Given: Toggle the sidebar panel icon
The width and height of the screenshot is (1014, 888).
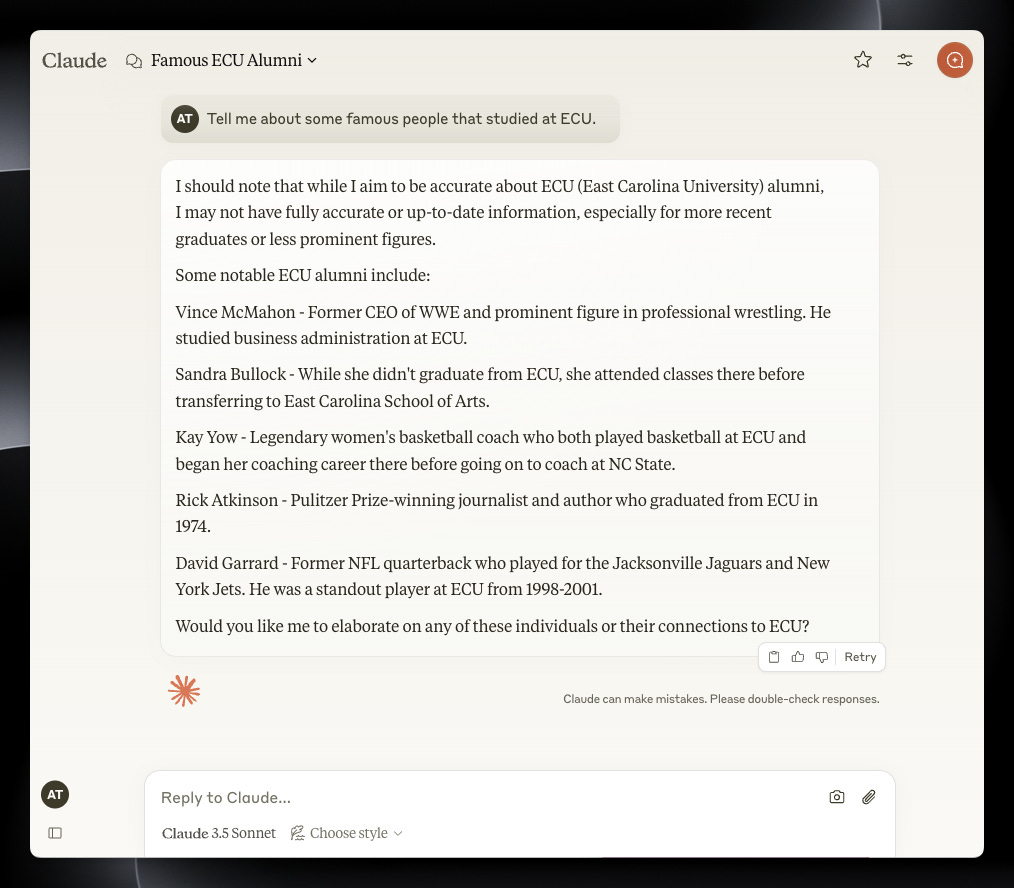Looking at the screenshot, I should point(55,833).
